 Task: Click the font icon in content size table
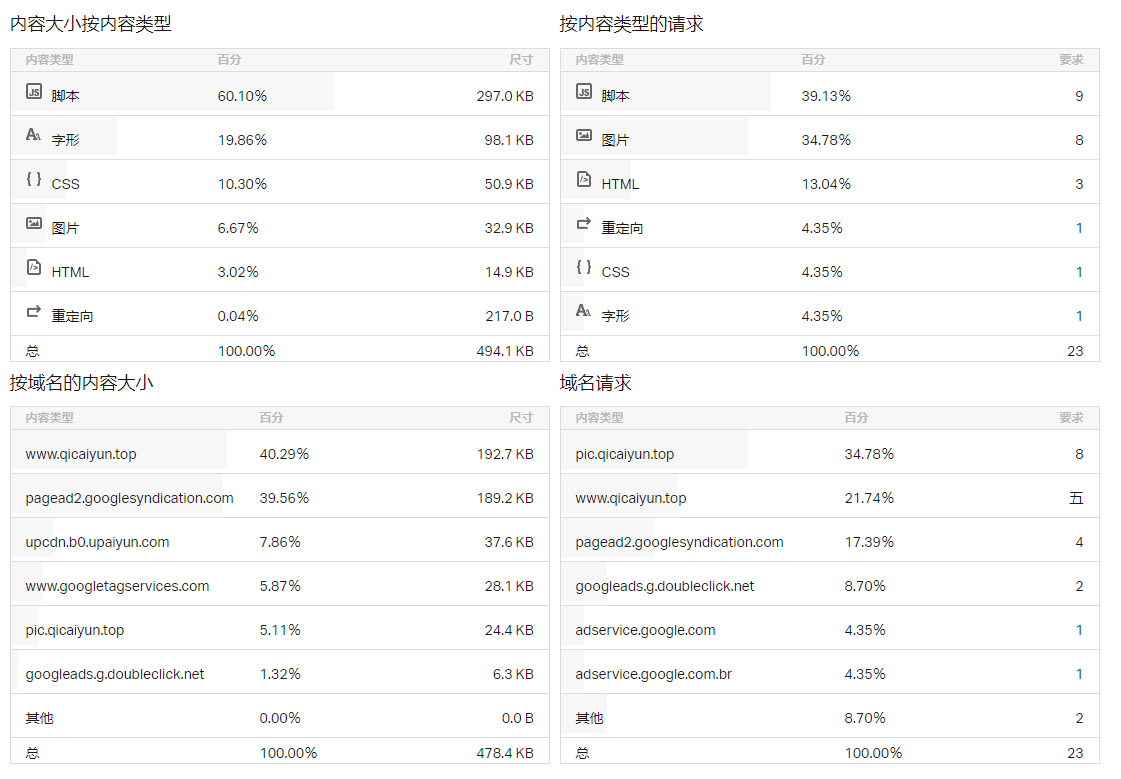pos(34,135)
